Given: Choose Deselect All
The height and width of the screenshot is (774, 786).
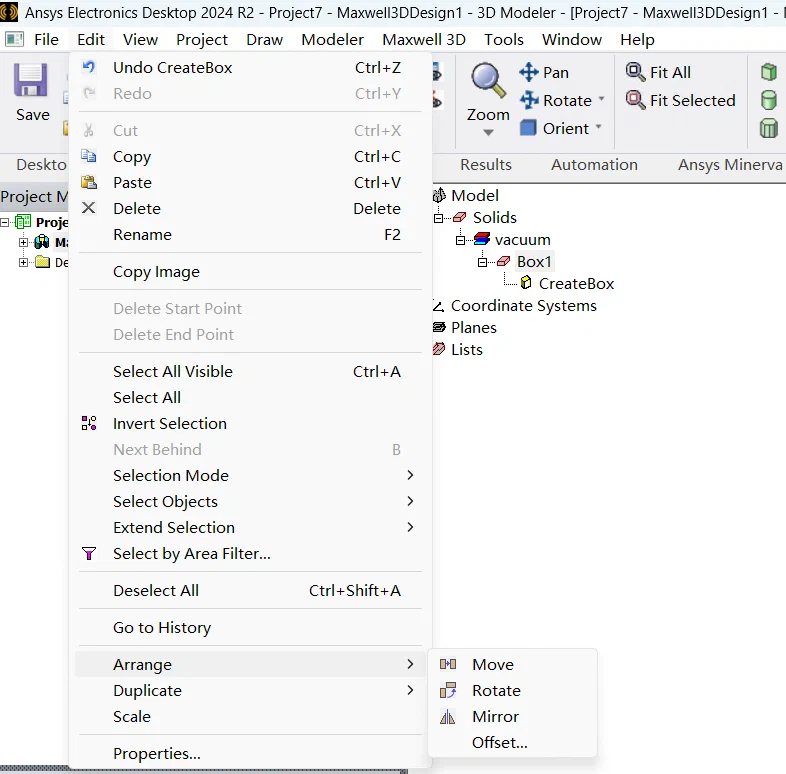Looking at the screenshot, I should point(250,591).
